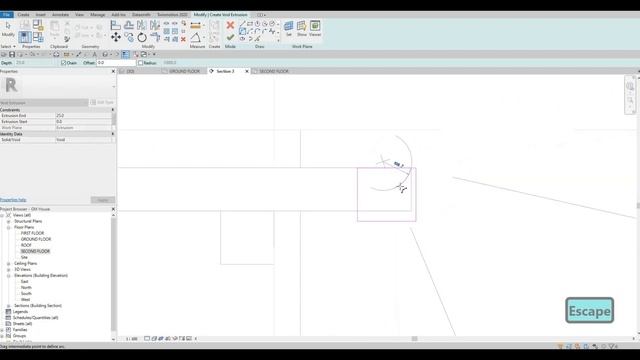Open the File menu
Screen dimensions: 640x360
click(x=7, y=15)
